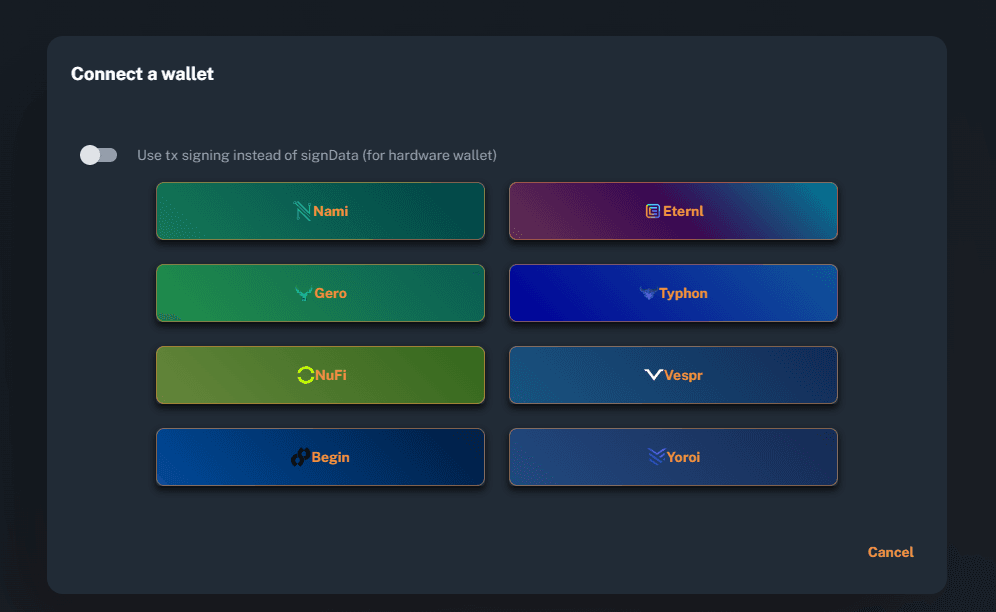Click the Eternl wallet logo icon
Screen dimensions: 996x612
coord(652,211)
